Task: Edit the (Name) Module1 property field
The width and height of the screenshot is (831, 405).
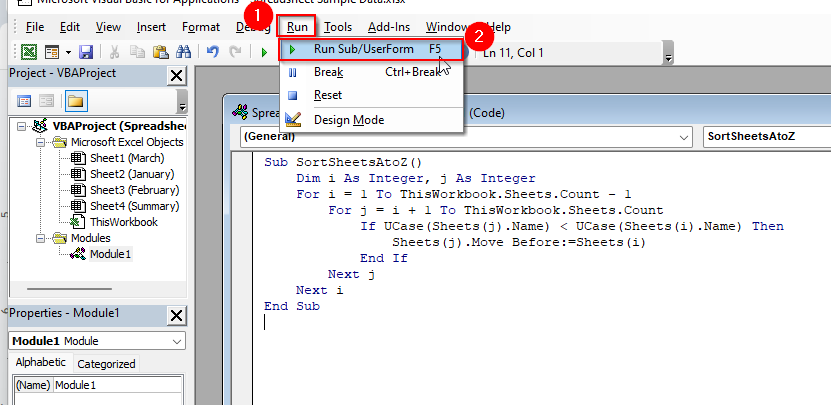Action: (118, 385)
